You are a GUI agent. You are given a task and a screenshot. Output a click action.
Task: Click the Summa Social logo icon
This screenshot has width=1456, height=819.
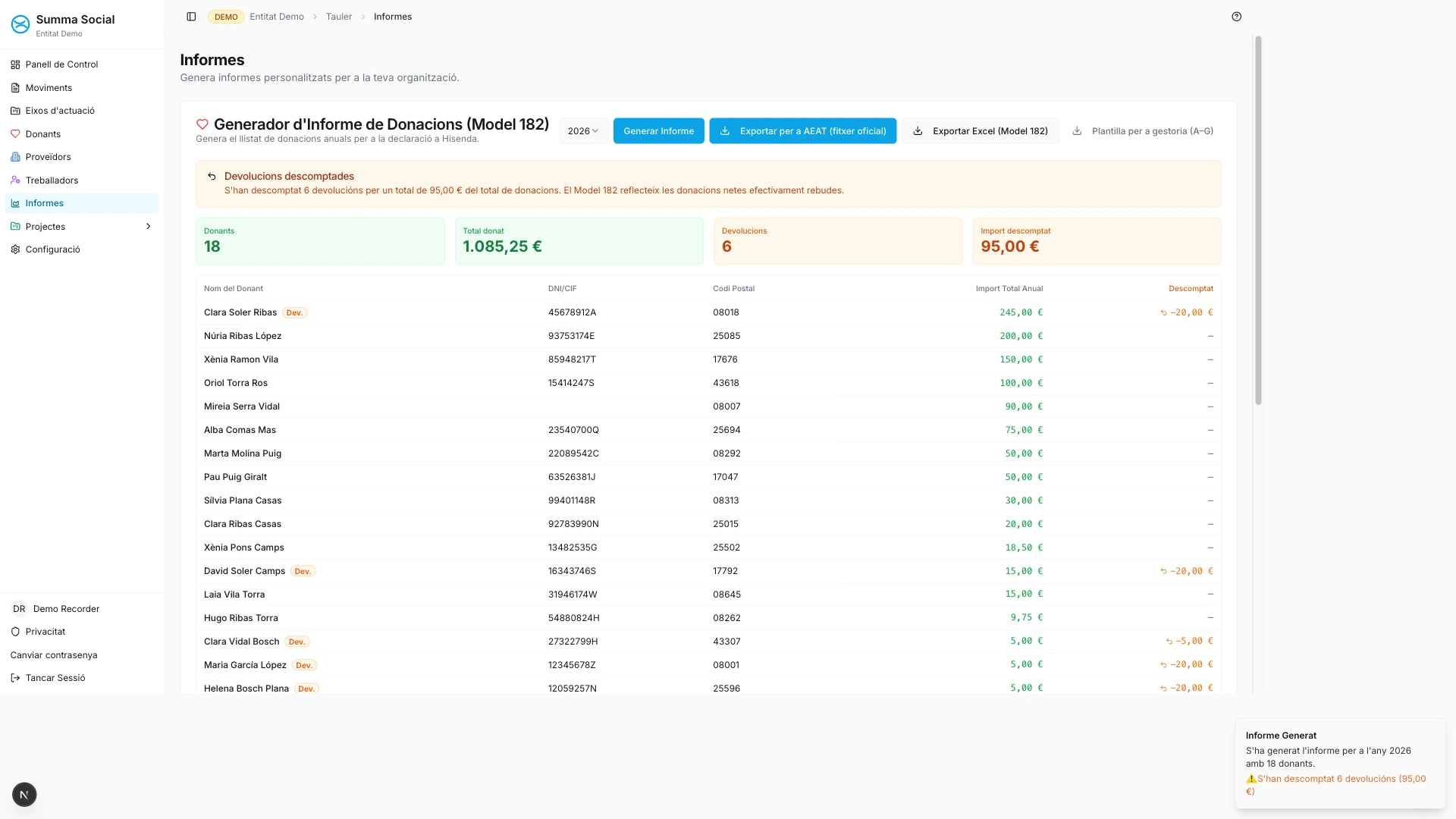[x=20, y=25]
